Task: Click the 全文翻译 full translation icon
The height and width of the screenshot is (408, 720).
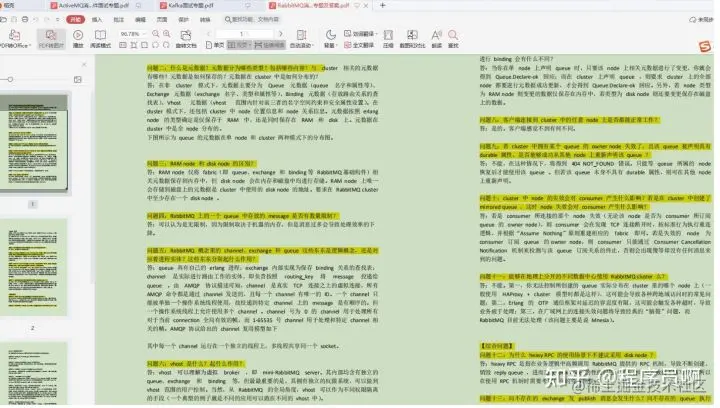Action: (x=348, y=45)
